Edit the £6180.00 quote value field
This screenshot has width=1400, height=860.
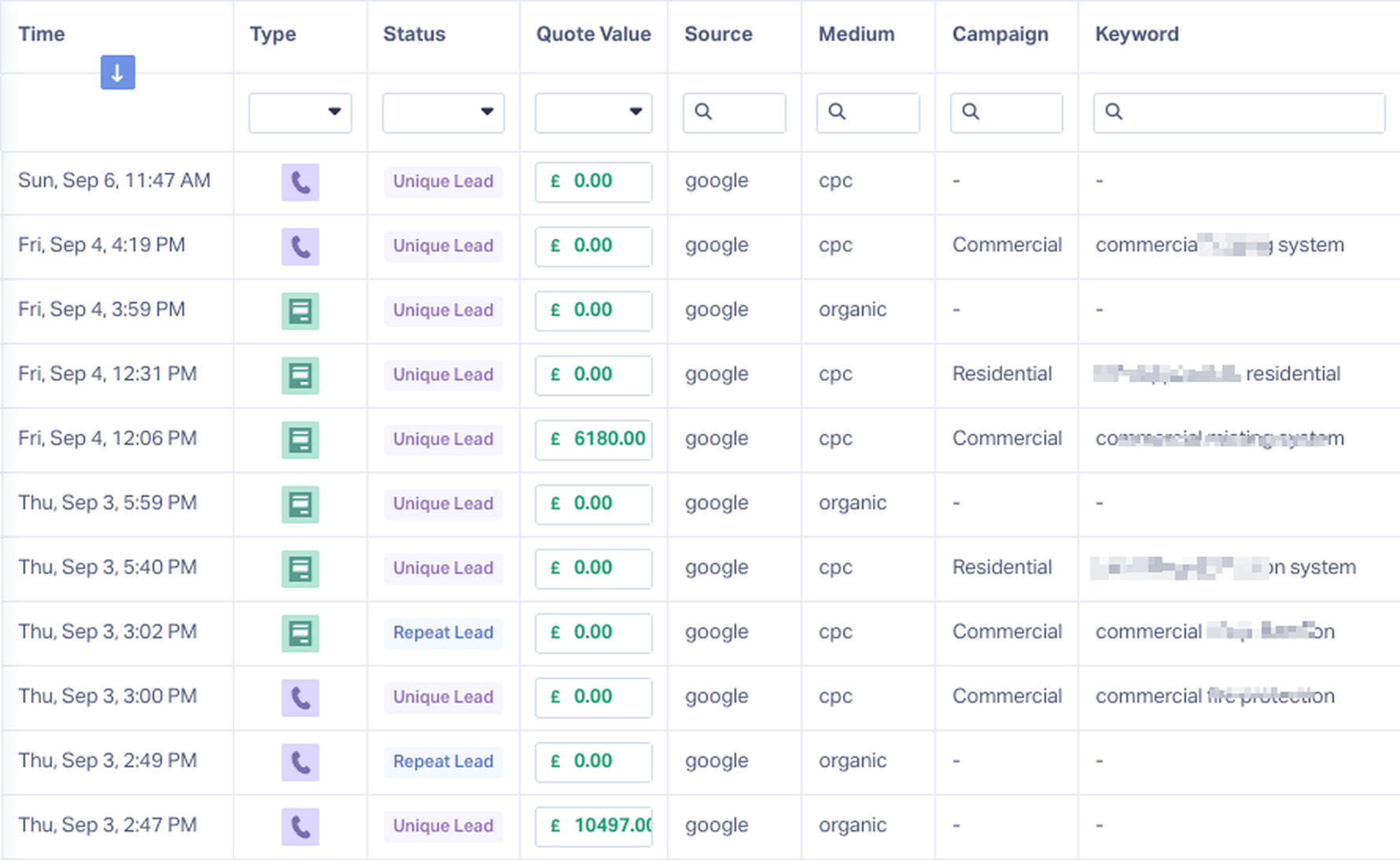click(x=594, y=439)
